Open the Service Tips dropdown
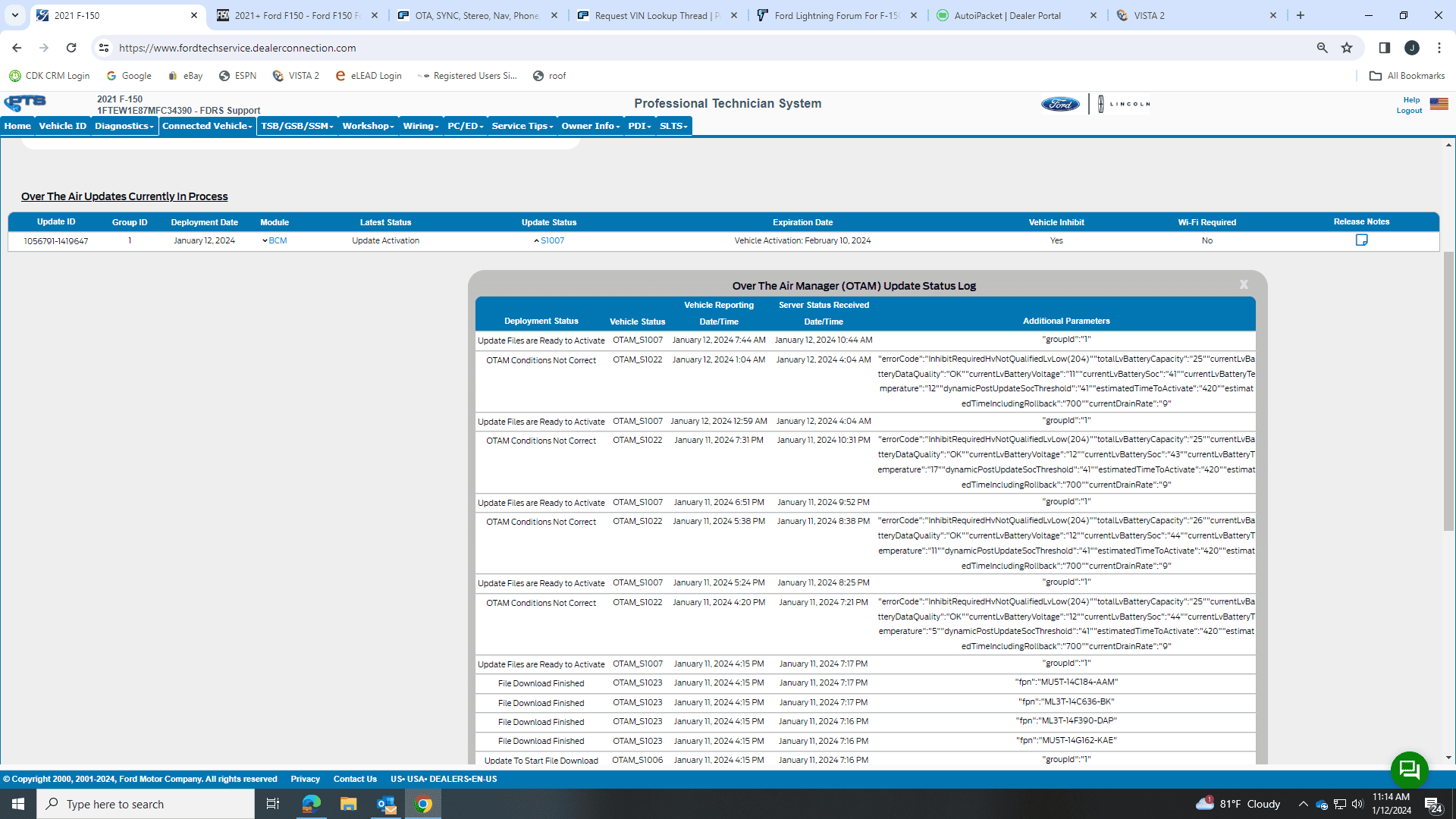The height and width of the screenshot is (819, 1456). 522,126
